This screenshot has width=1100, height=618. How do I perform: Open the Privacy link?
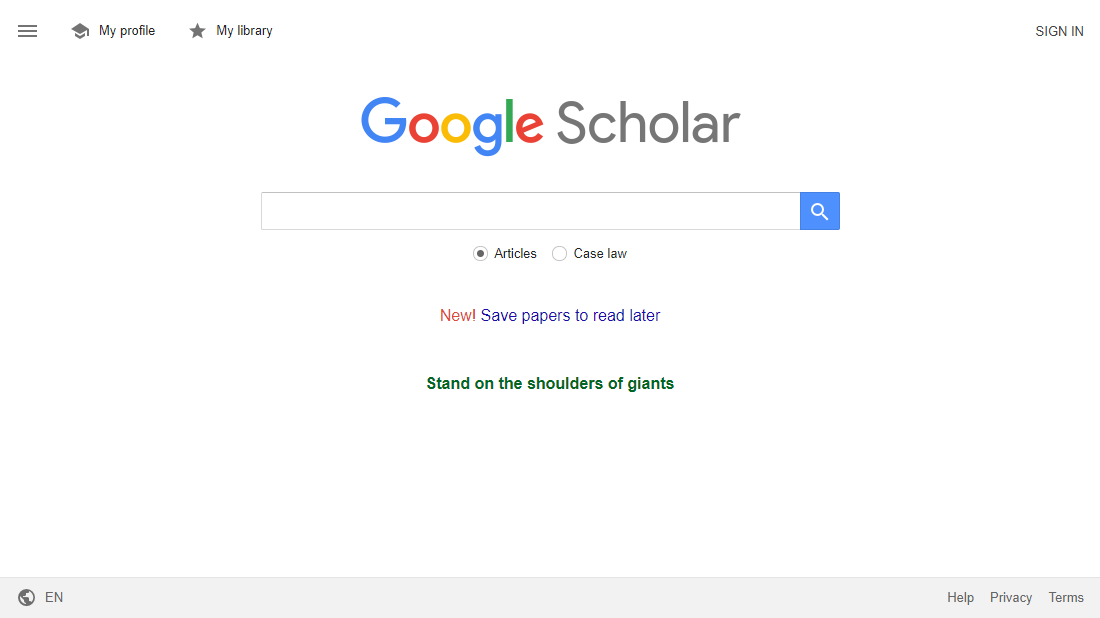(1011, 597)
